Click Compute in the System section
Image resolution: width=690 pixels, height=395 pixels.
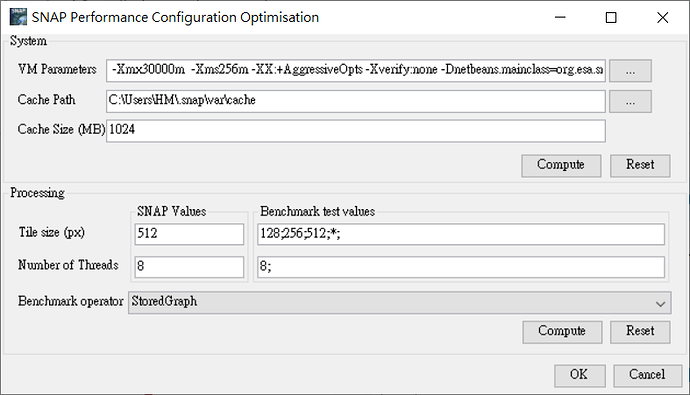point(561,165)
